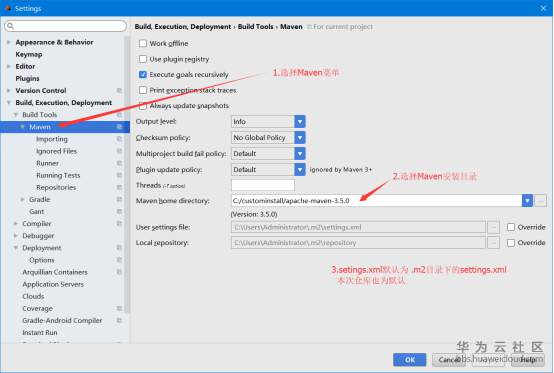Click the Help button
The image size is (554, 373).
click(x=528, y=360)
